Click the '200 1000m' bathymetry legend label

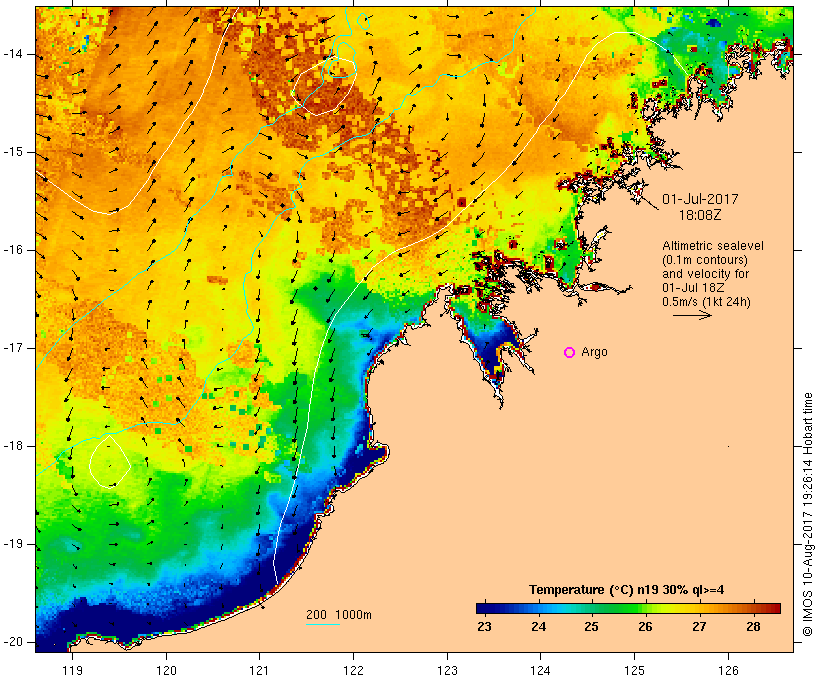(339, 615)
